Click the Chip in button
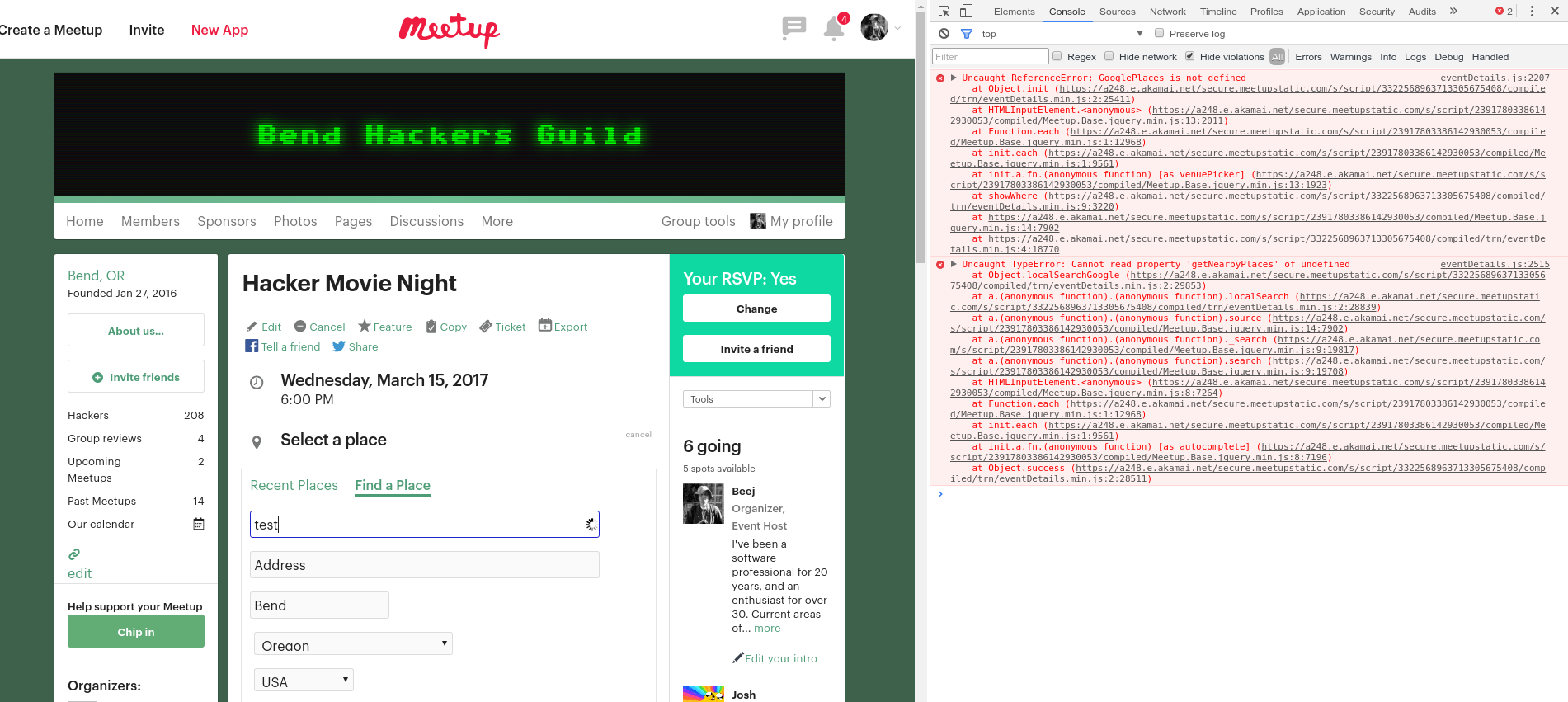Screen dimensions: 1568x702 [136, 632]
